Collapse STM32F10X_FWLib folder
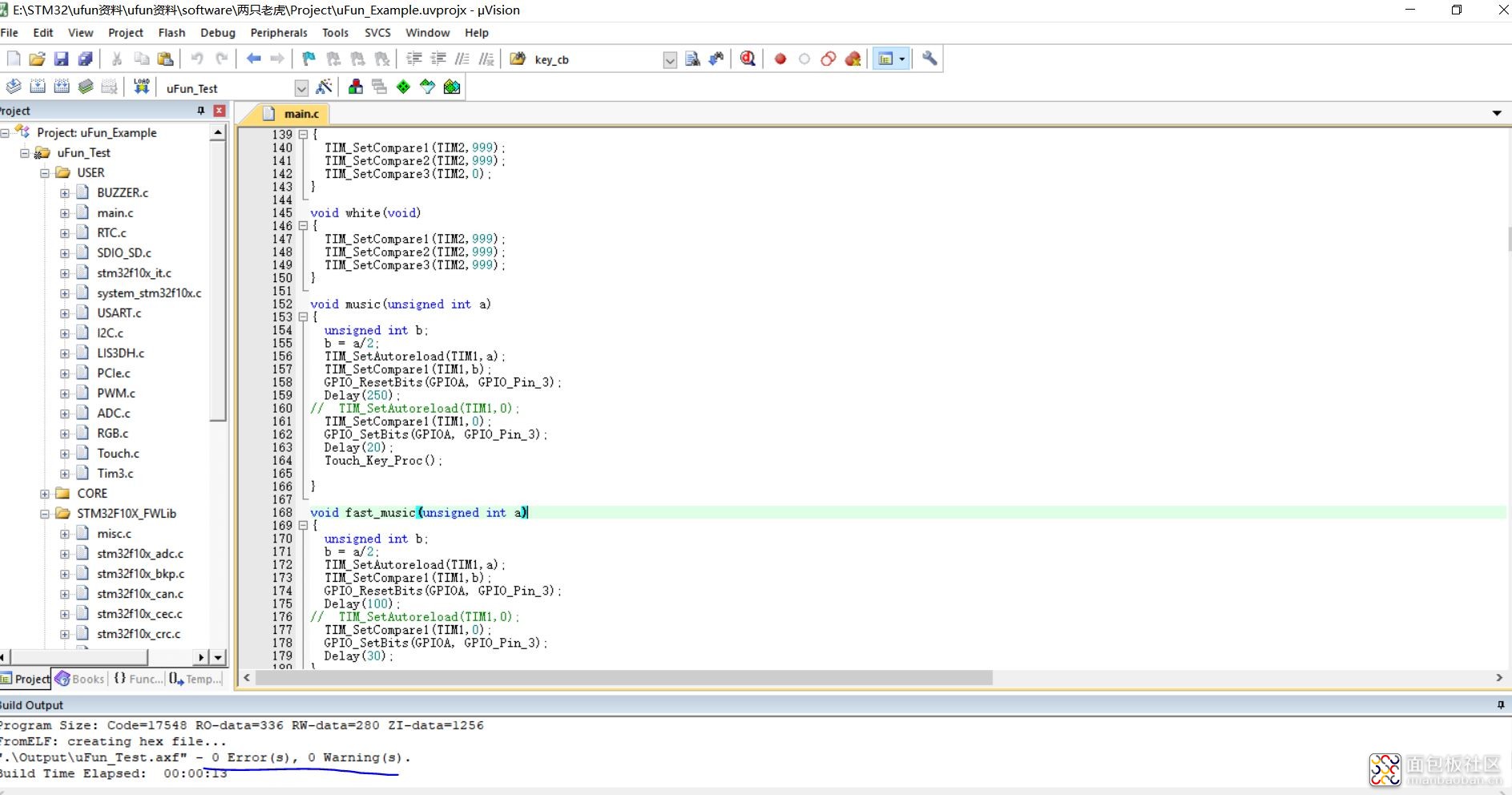Viewport: 1512px width, 795px height. pyautogui.click(x=45, y=514)
